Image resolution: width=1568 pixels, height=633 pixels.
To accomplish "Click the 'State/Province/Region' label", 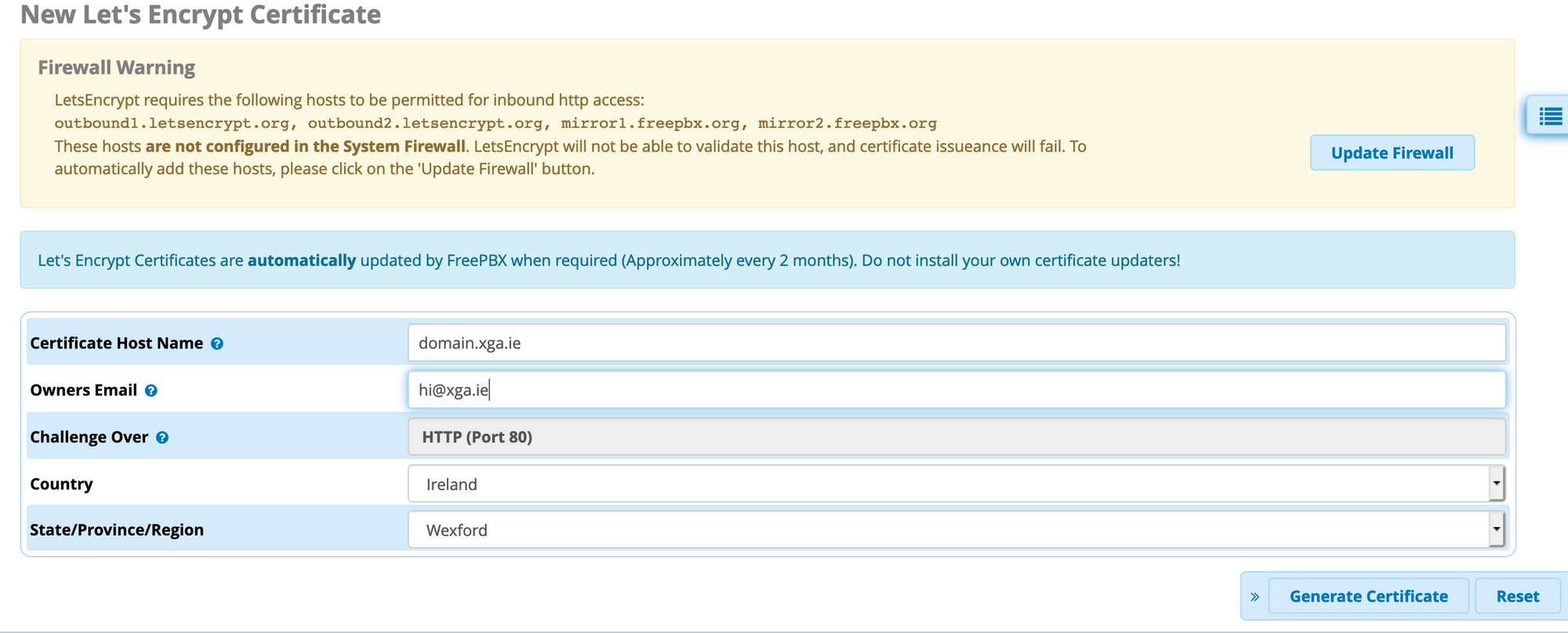I will point(117,530).
